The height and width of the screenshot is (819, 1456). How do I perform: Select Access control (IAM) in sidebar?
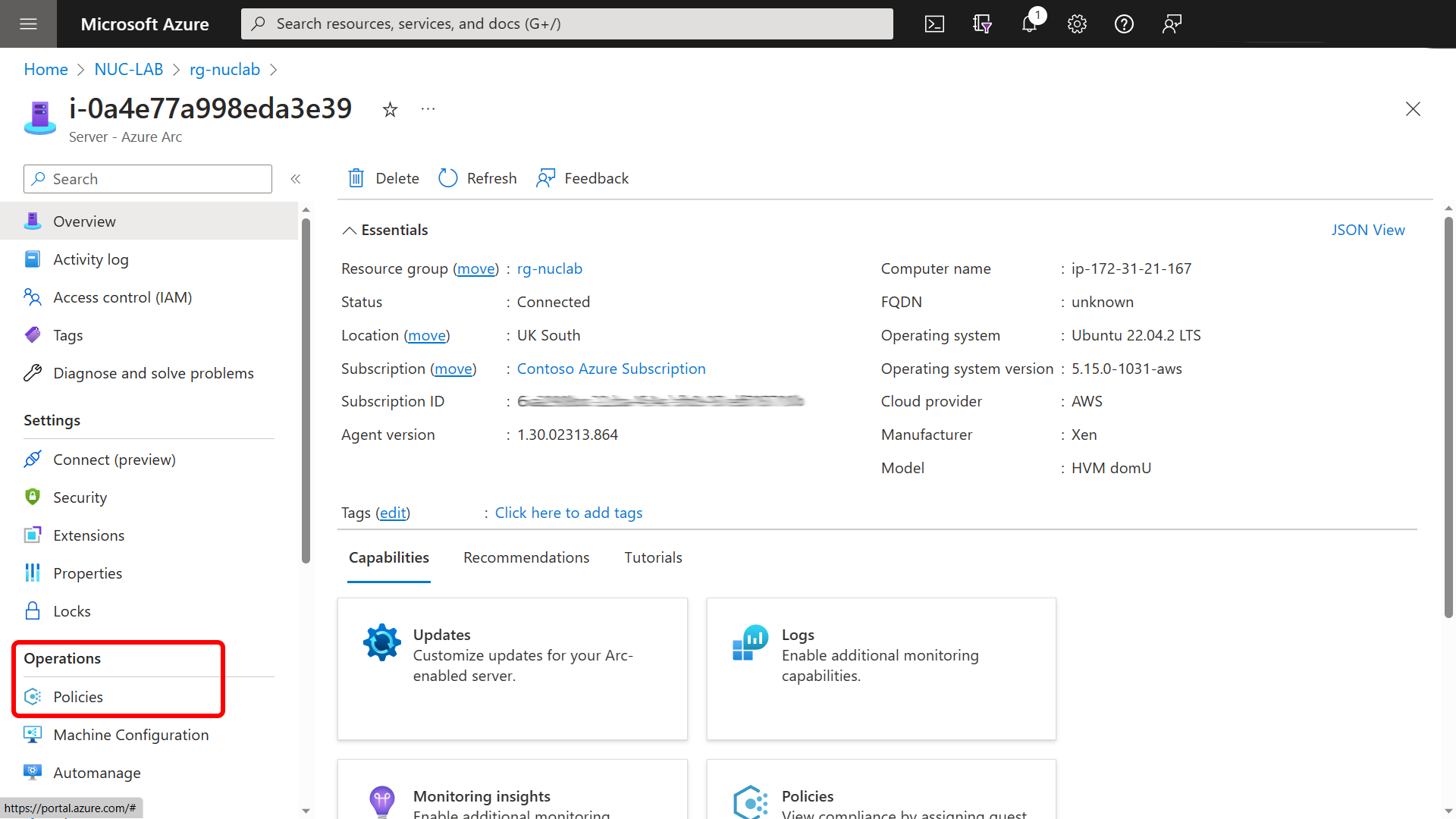(x=123, y=297)
